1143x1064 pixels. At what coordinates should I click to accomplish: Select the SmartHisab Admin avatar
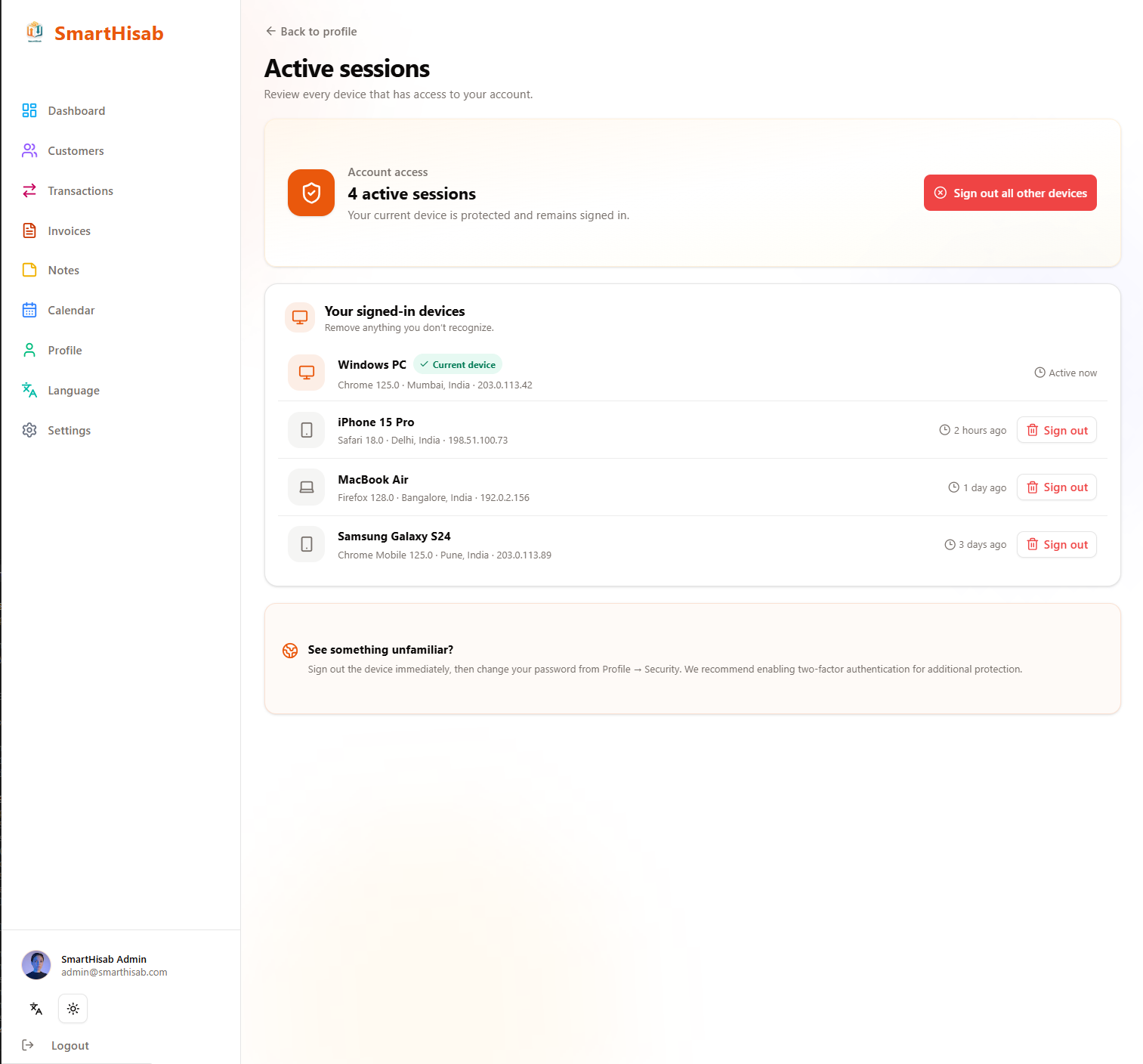click(36, 965)
